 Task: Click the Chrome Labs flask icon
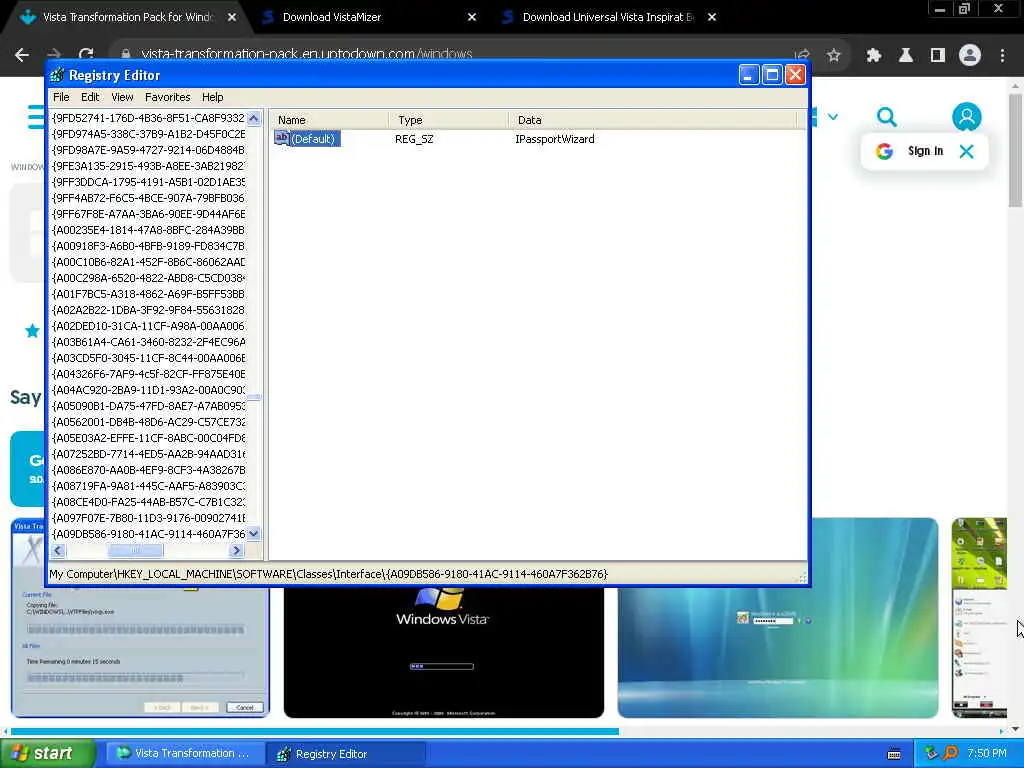click(906, 55)
